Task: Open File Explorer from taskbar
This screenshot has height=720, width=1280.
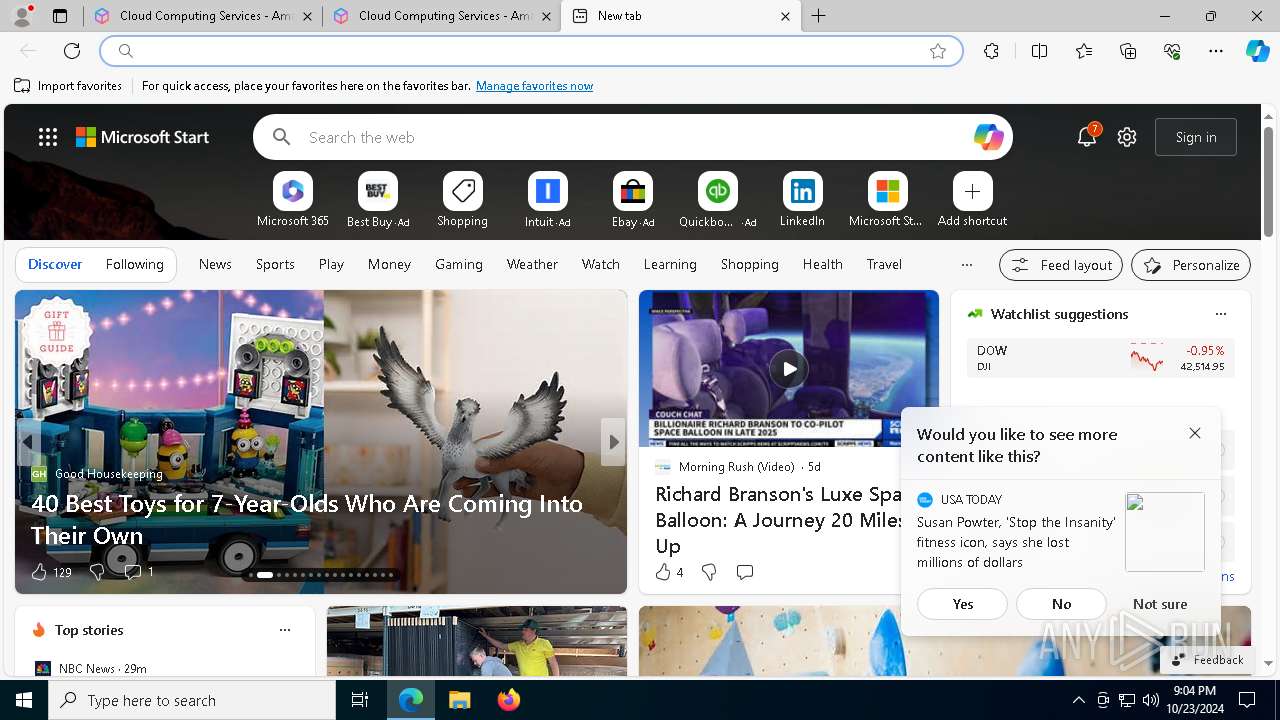Action: click(x=459, y=700)
